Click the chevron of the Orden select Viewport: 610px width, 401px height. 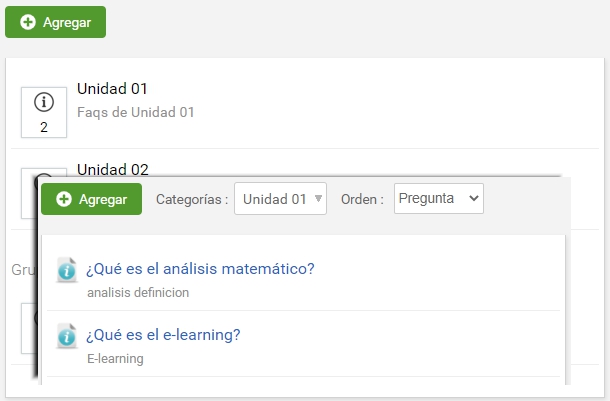tap(473, 198)
